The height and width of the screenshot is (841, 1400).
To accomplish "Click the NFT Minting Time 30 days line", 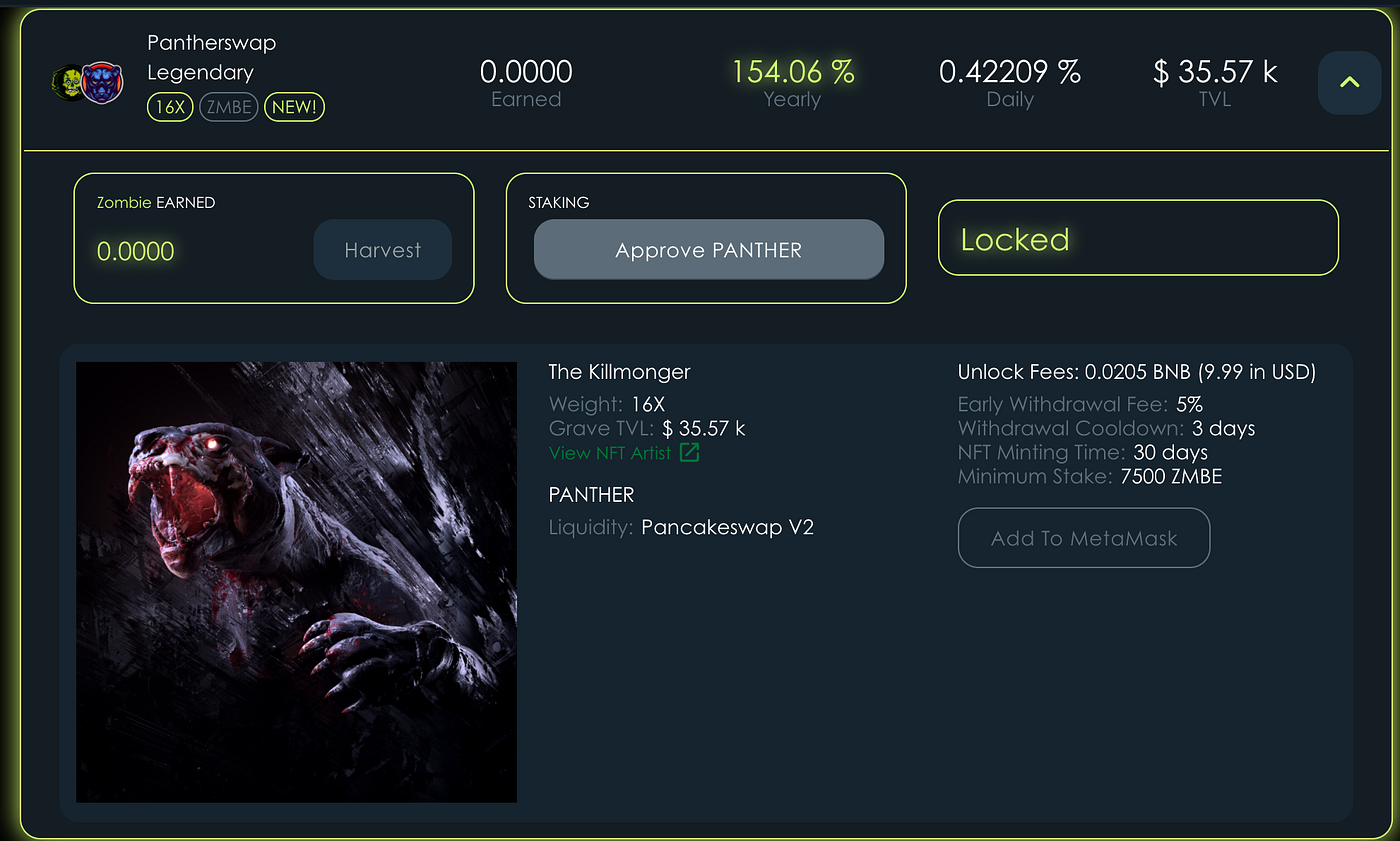I will [x=1083, y=452].
